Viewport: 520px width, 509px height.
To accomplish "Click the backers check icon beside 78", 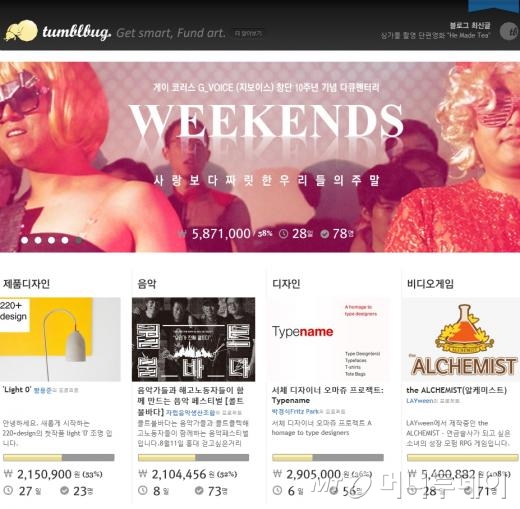I will click(x=325, y=234).
